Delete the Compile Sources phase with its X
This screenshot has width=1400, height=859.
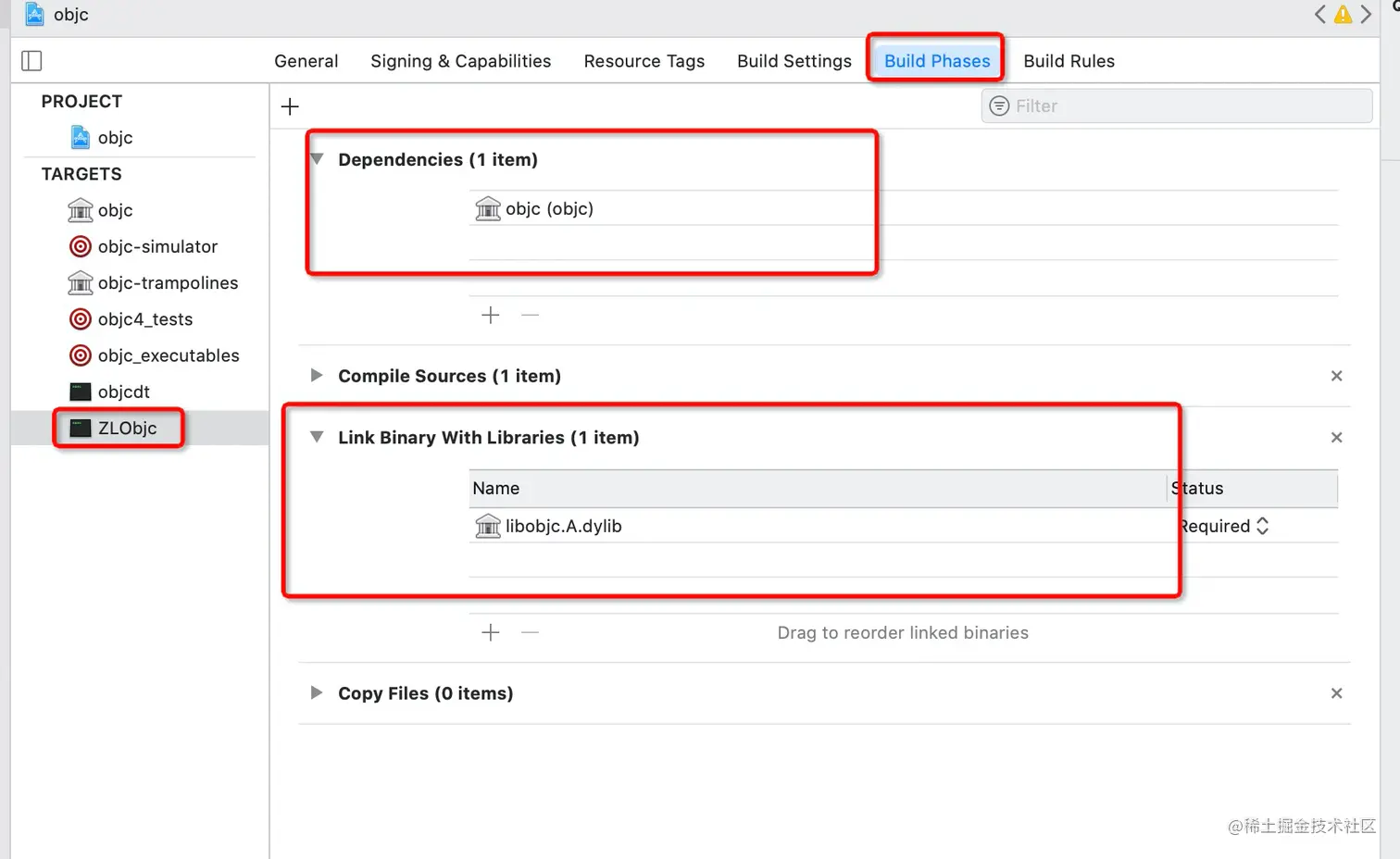(1336, 376)
